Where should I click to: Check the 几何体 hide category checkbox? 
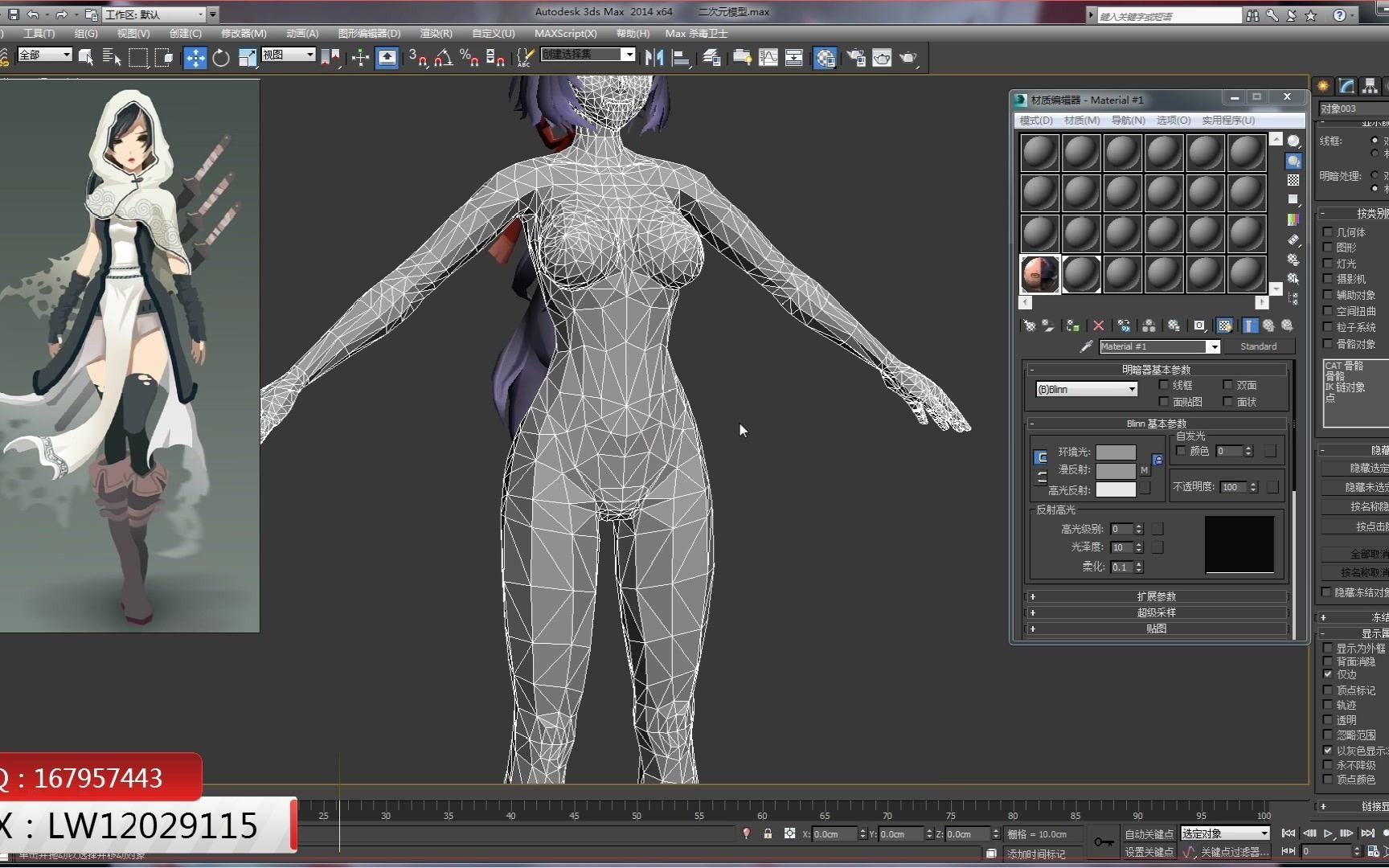pos(1328,232)
